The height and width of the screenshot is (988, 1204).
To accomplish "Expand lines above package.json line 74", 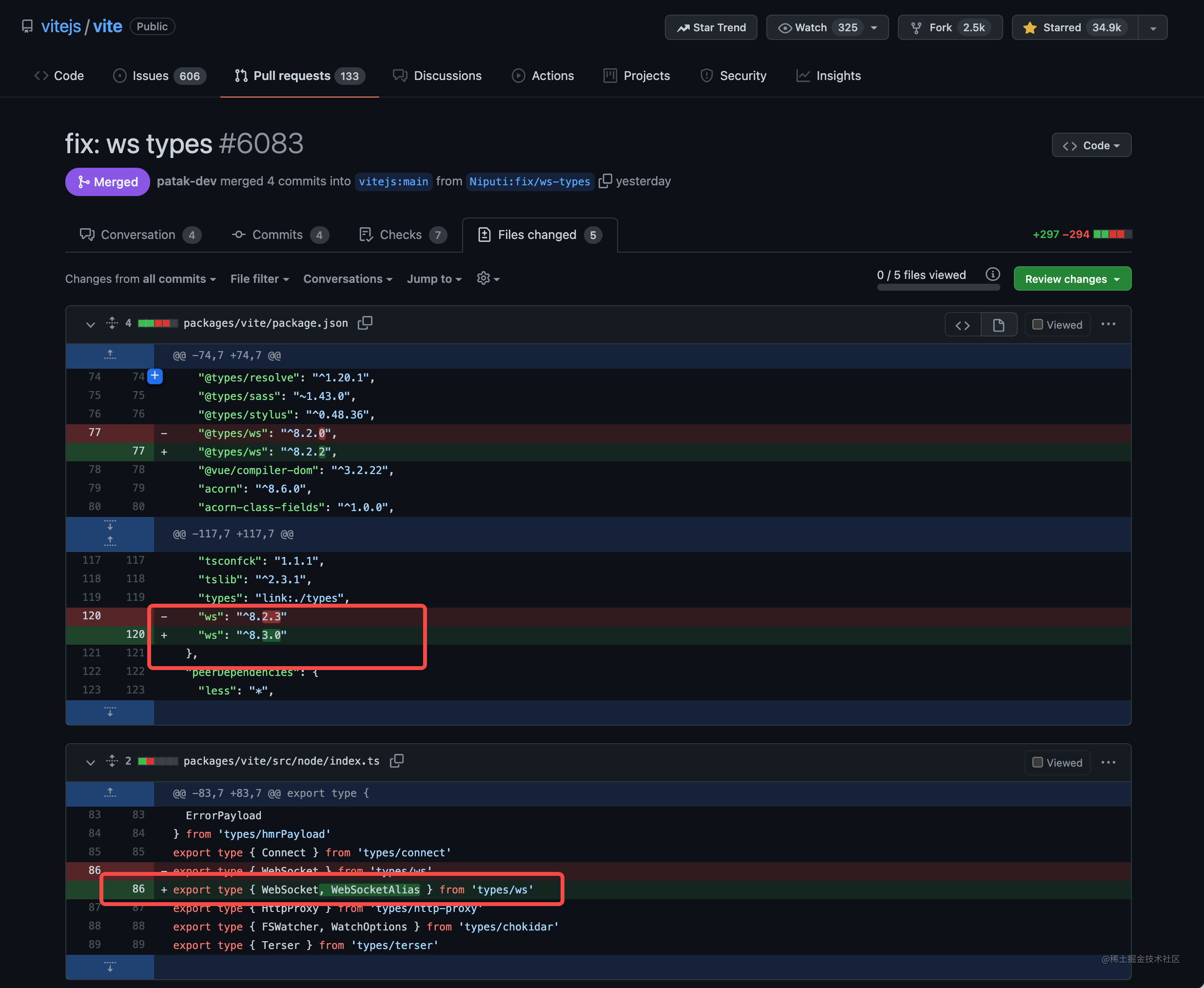I will click(110, 355).
